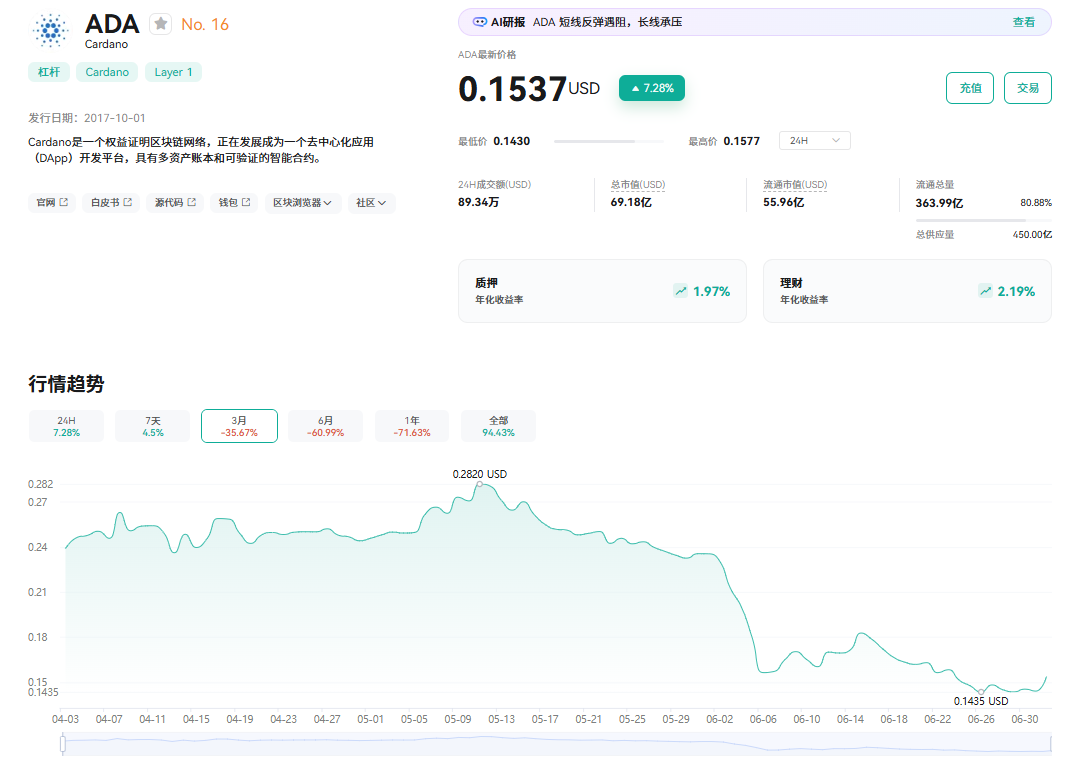1086x782 pixels.
Task: Click the chart range slider left handle
Action: pos(63,744)
